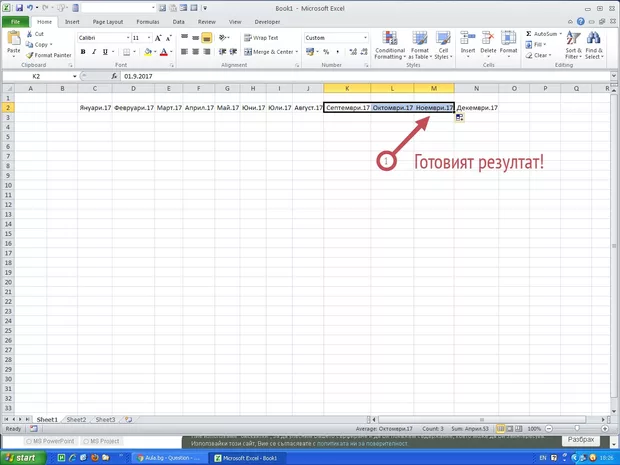Open Conditional Formatting menu

click(x=390, y=45)
